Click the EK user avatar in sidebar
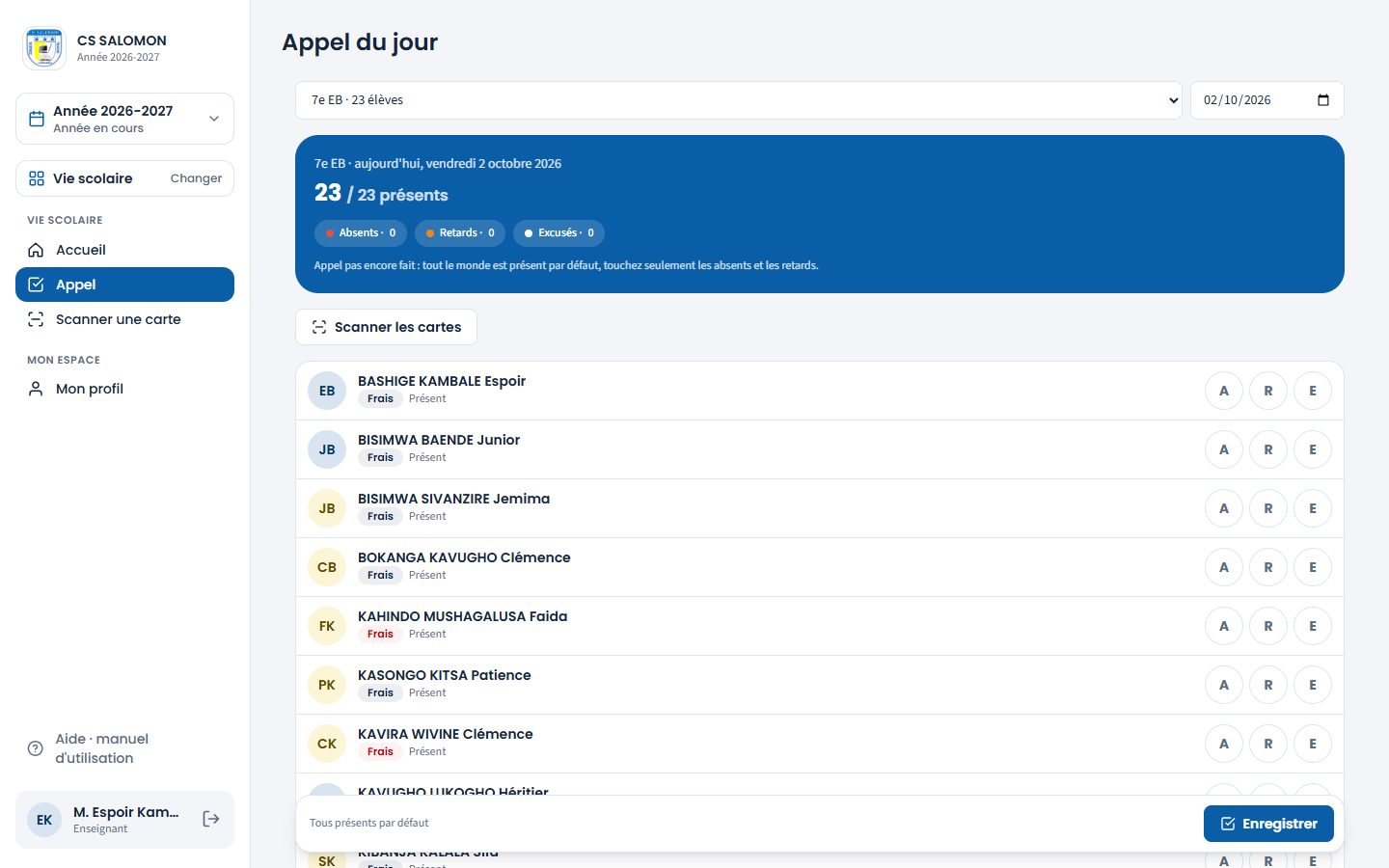The image size is (1389, 868). [x=44, y=820]
